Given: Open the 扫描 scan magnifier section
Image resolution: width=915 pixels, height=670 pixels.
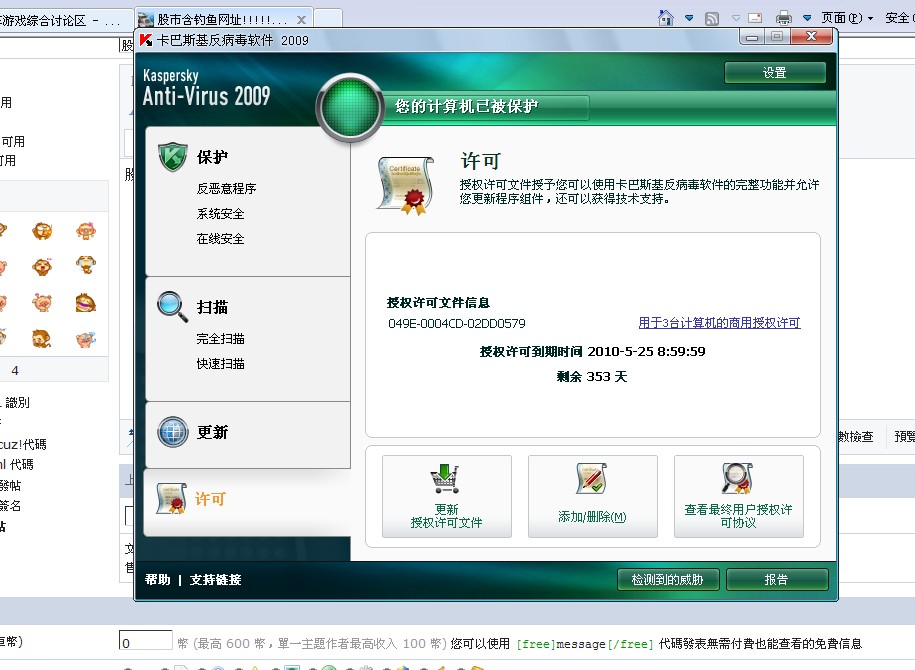Looking at the screenshot, I should tap(212, 307).
